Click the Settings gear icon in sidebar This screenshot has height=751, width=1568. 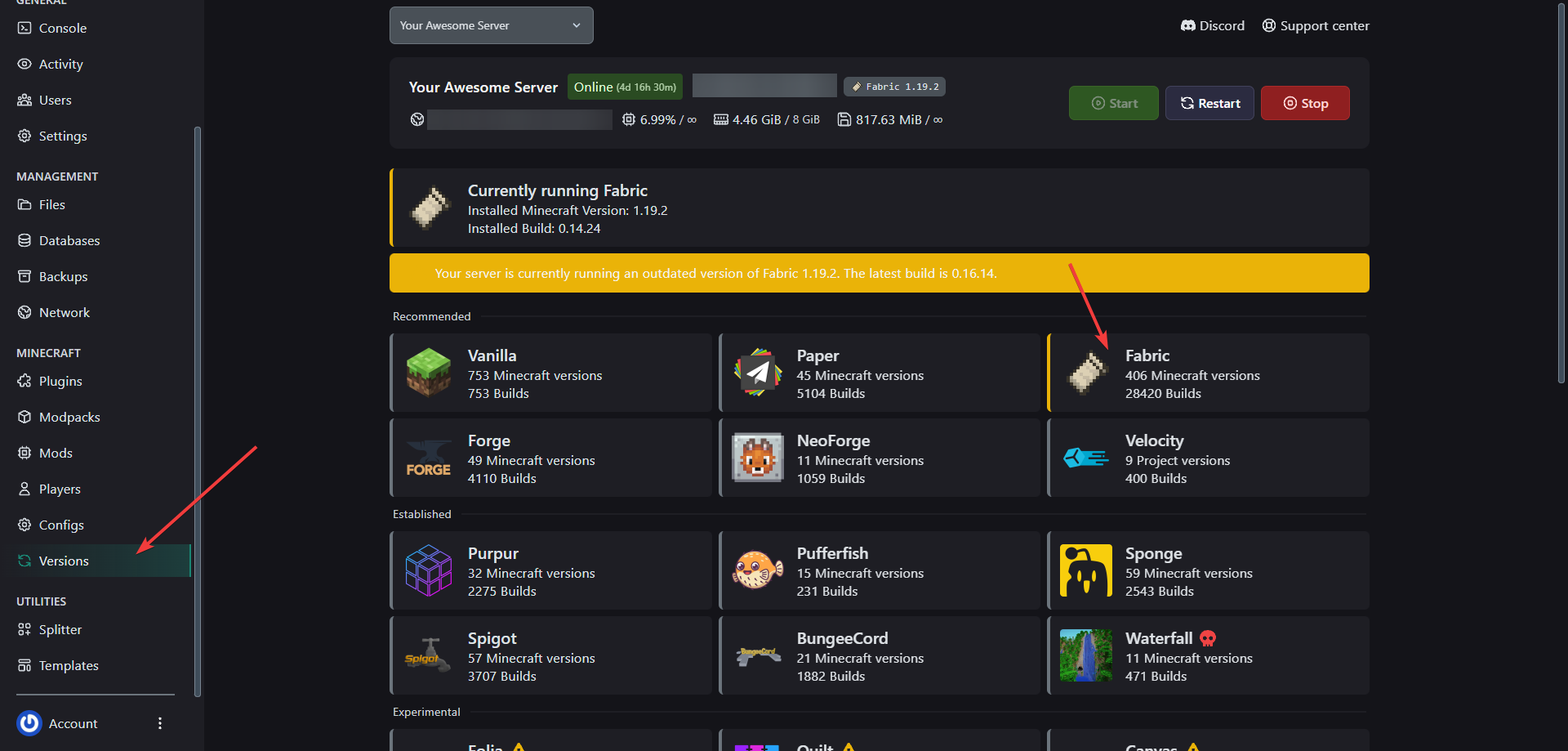click(24, 136)
